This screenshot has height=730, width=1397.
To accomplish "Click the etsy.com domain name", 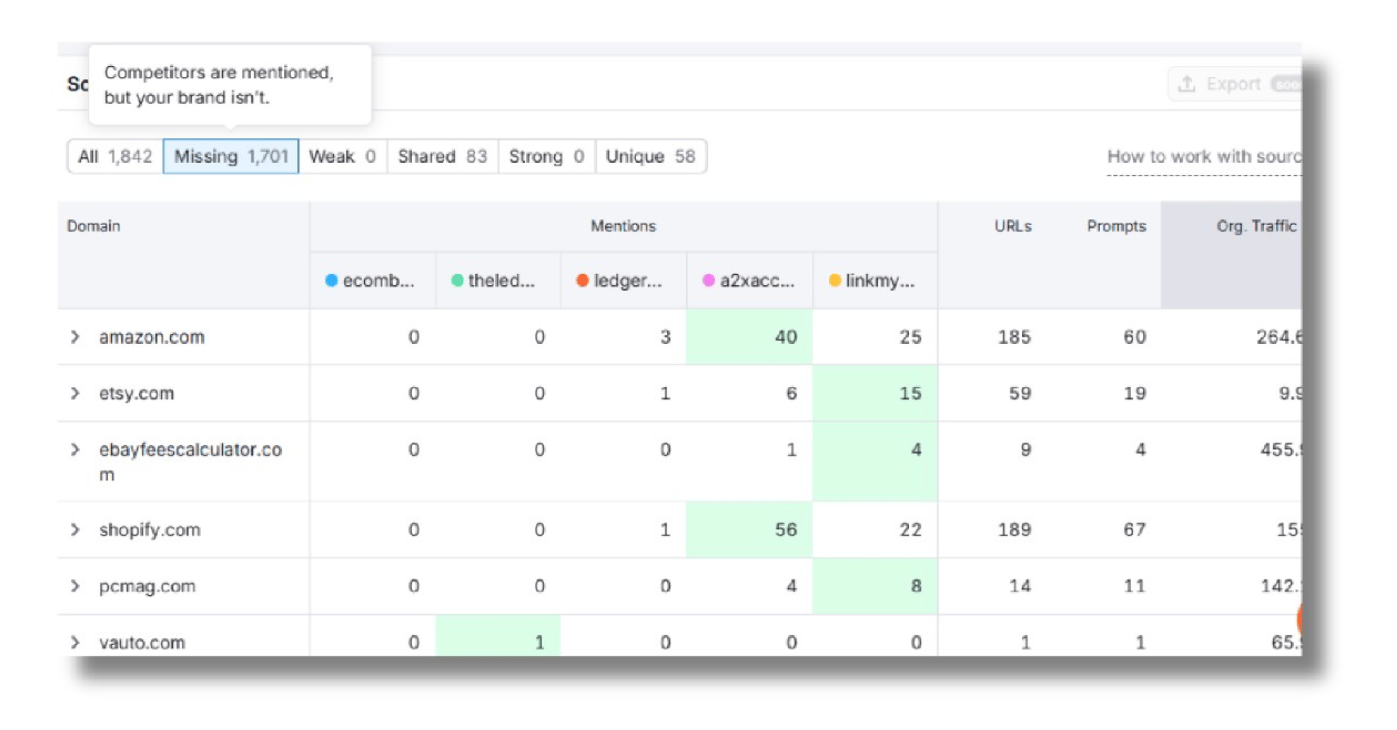I will point(136,393).
